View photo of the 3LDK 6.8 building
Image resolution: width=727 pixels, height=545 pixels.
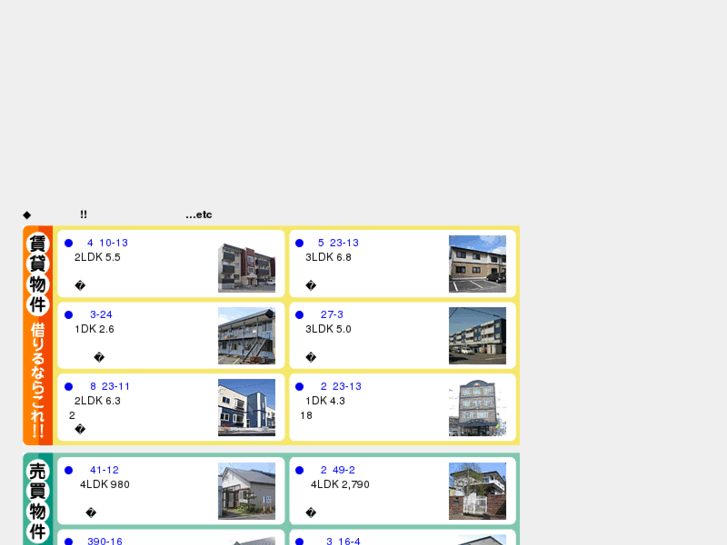pos(478,264)
